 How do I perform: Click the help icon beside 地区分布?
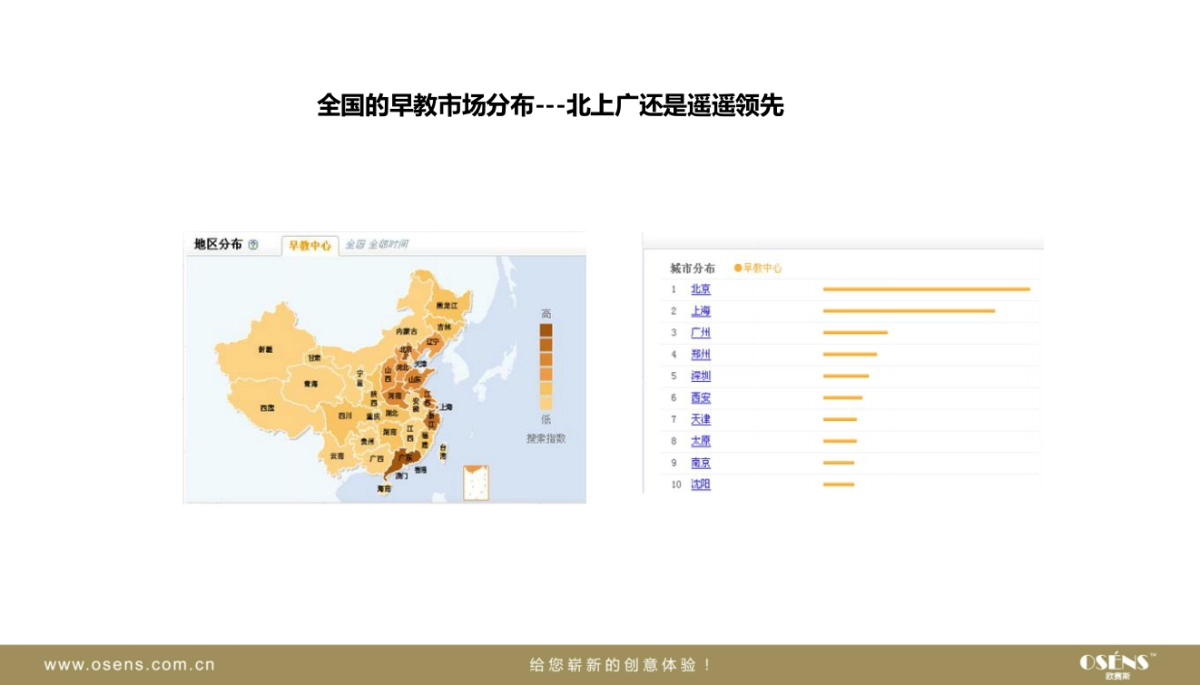pyautogui.click(x=255, y=244)
